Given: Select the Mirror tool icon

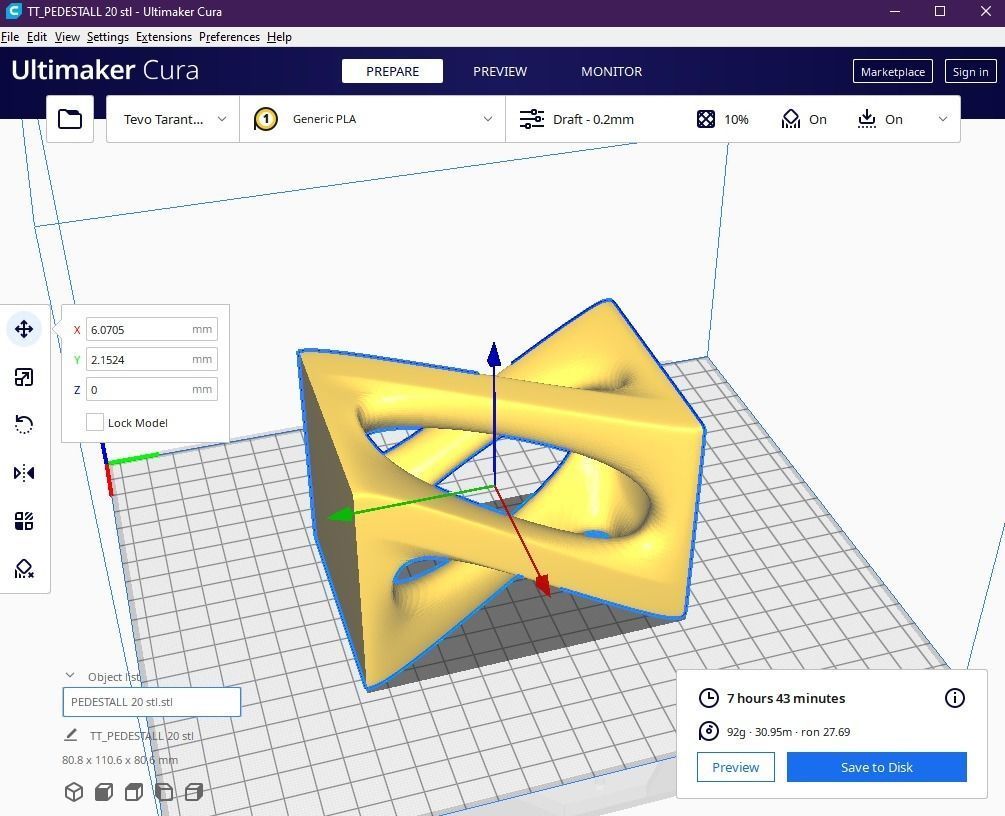Looking at the screenshot, I should 24,473.
